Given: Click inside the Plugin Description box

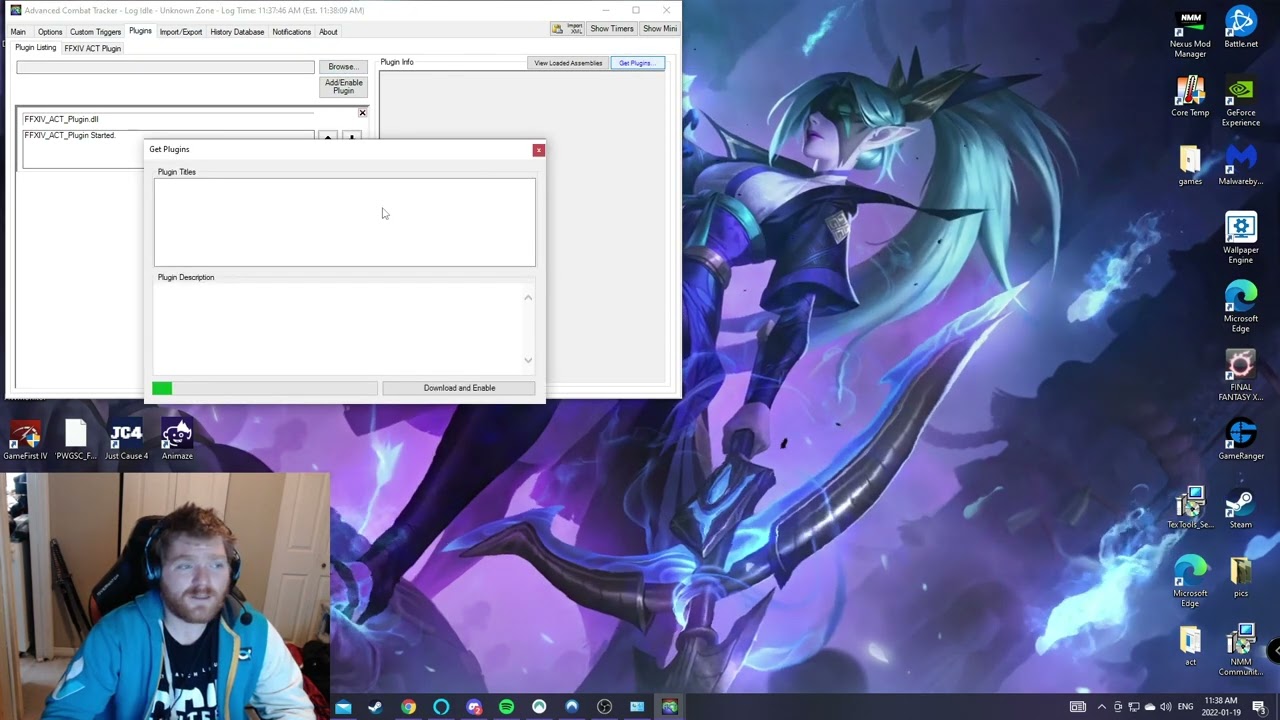Looking at the screenshot, I should 338,328.
